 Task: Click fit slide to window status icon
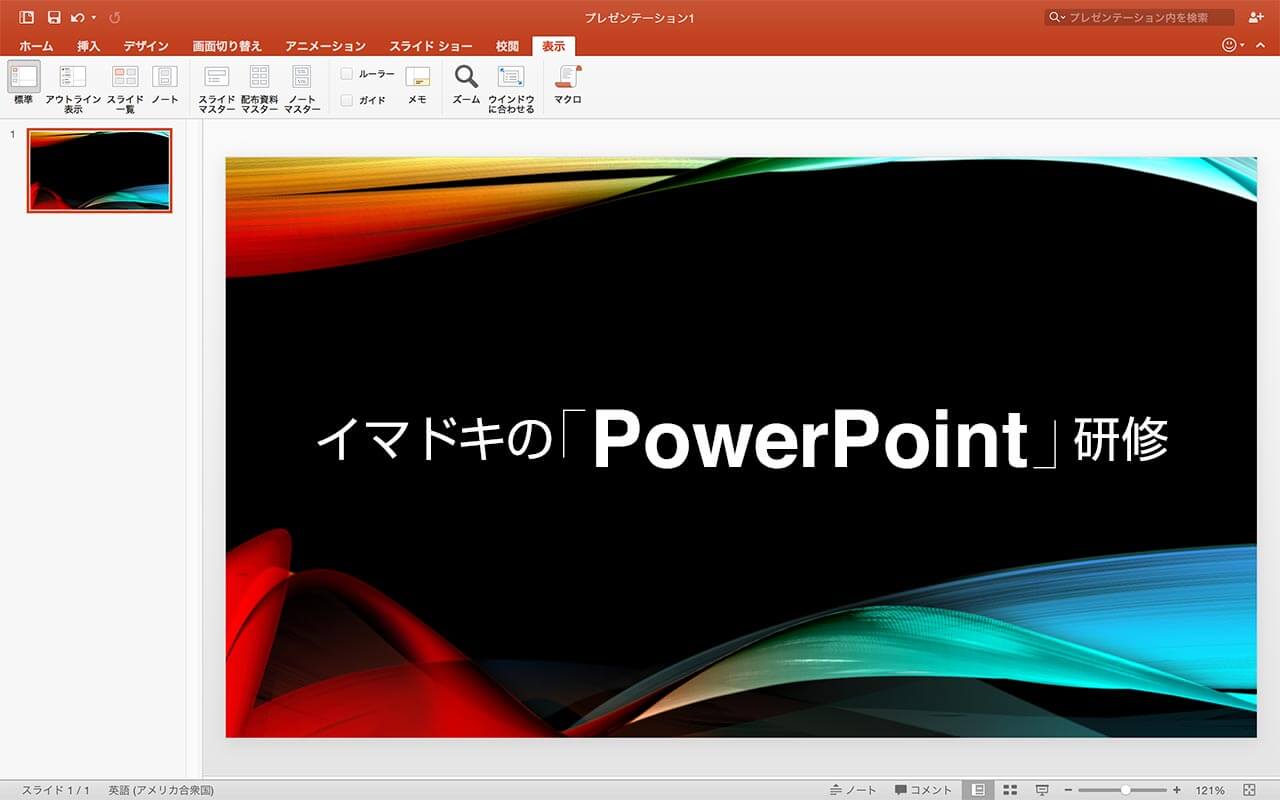pyautogui.click(x=1249, y=790)
